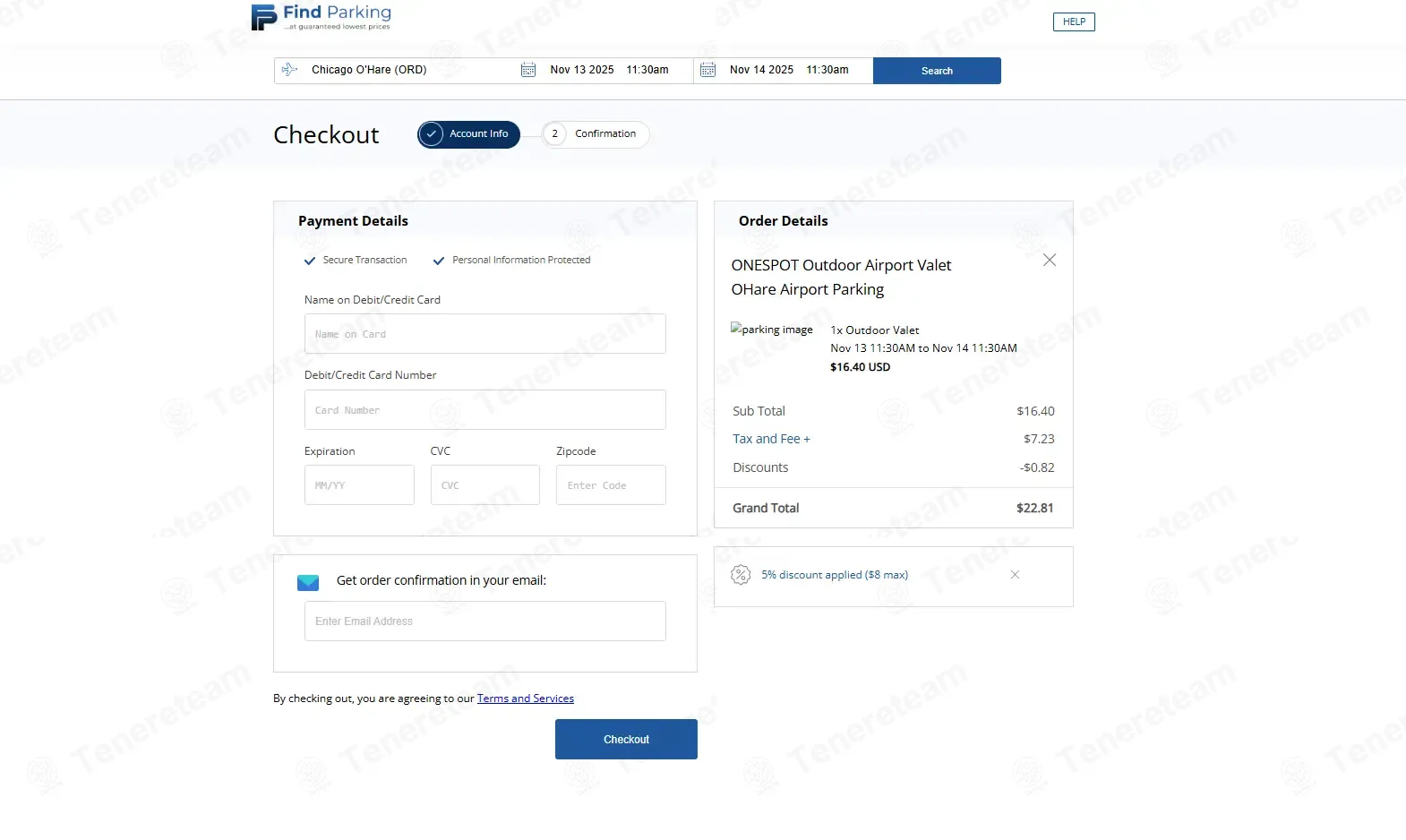Expand the Tax and Fee breakdown
Viewport: 1406px width, 840px height.
(x=771, y=439)
